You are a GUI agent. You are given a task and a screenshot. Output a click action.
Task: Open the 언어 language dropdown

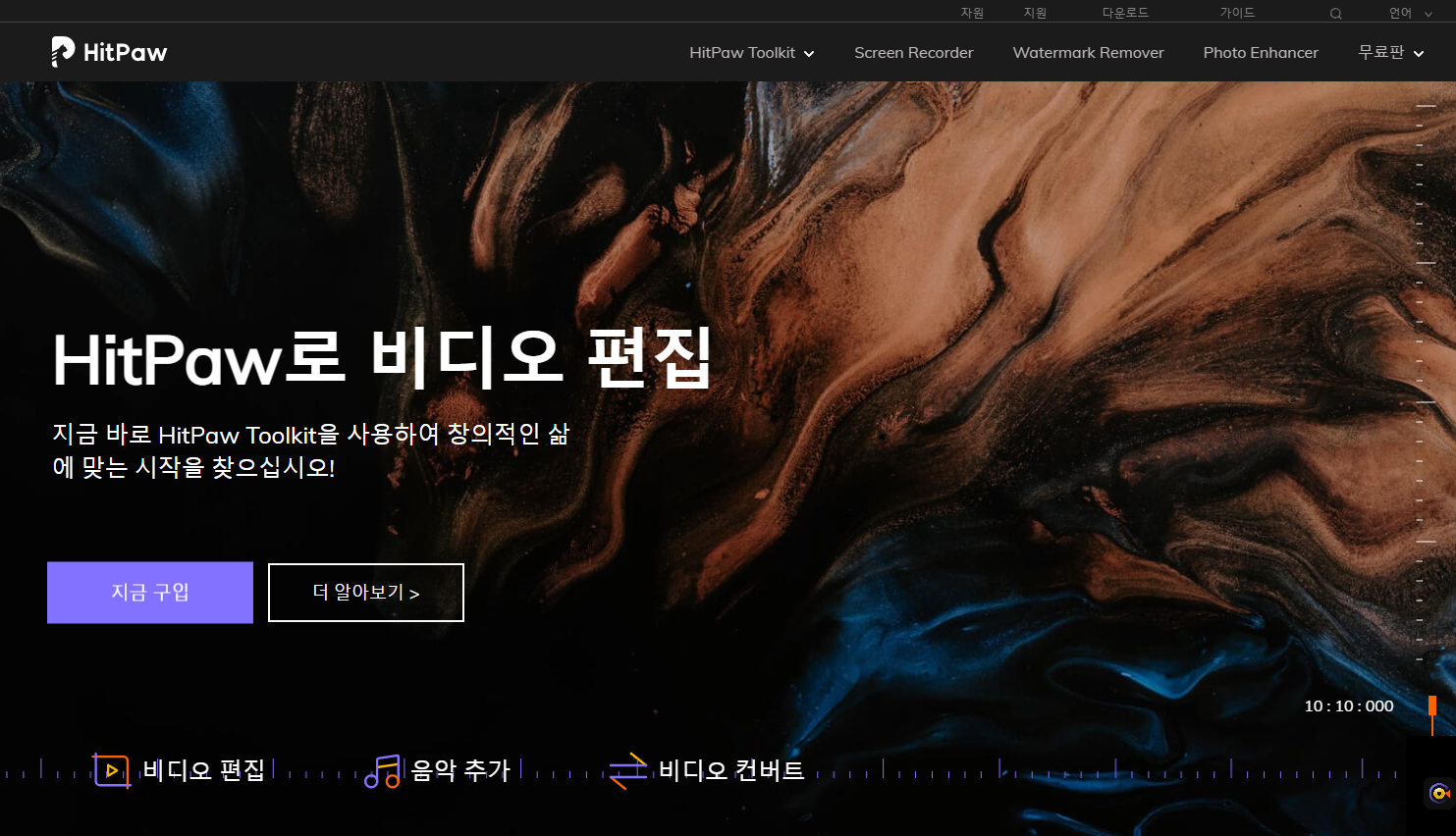coord(1410,13)
